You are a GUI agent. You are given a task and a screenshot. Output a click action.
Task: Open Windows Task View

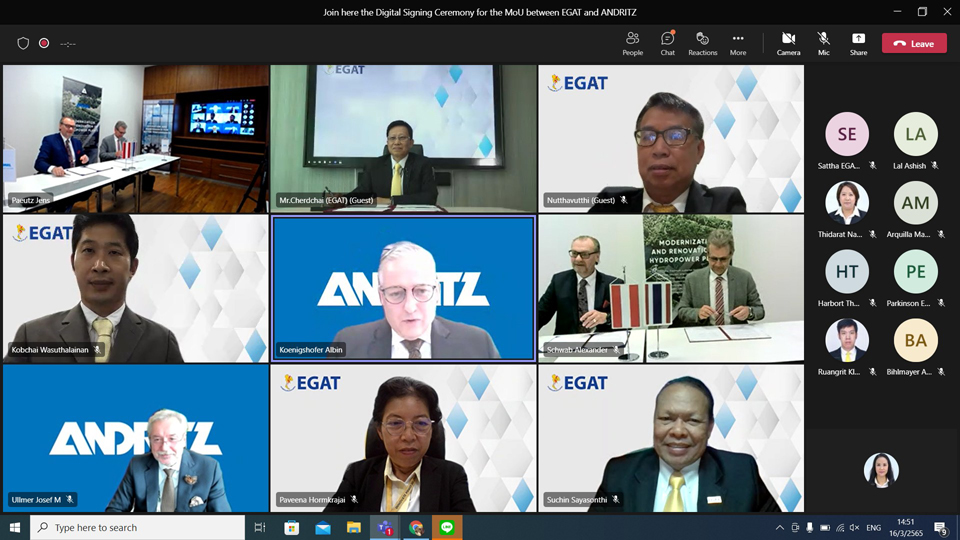(260, 527)
